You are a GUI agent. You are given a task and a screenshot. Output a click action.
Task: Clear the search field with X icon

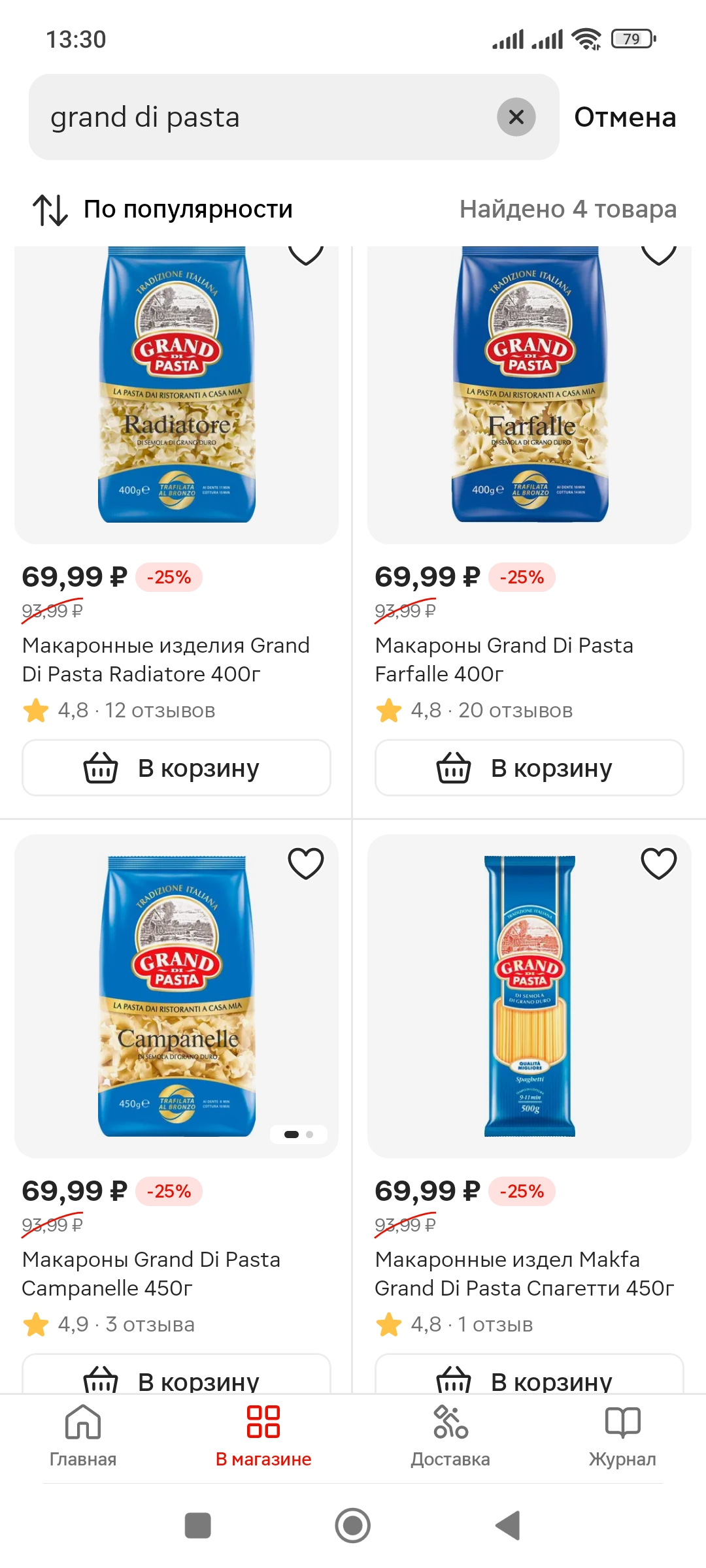tap(516, 117)
